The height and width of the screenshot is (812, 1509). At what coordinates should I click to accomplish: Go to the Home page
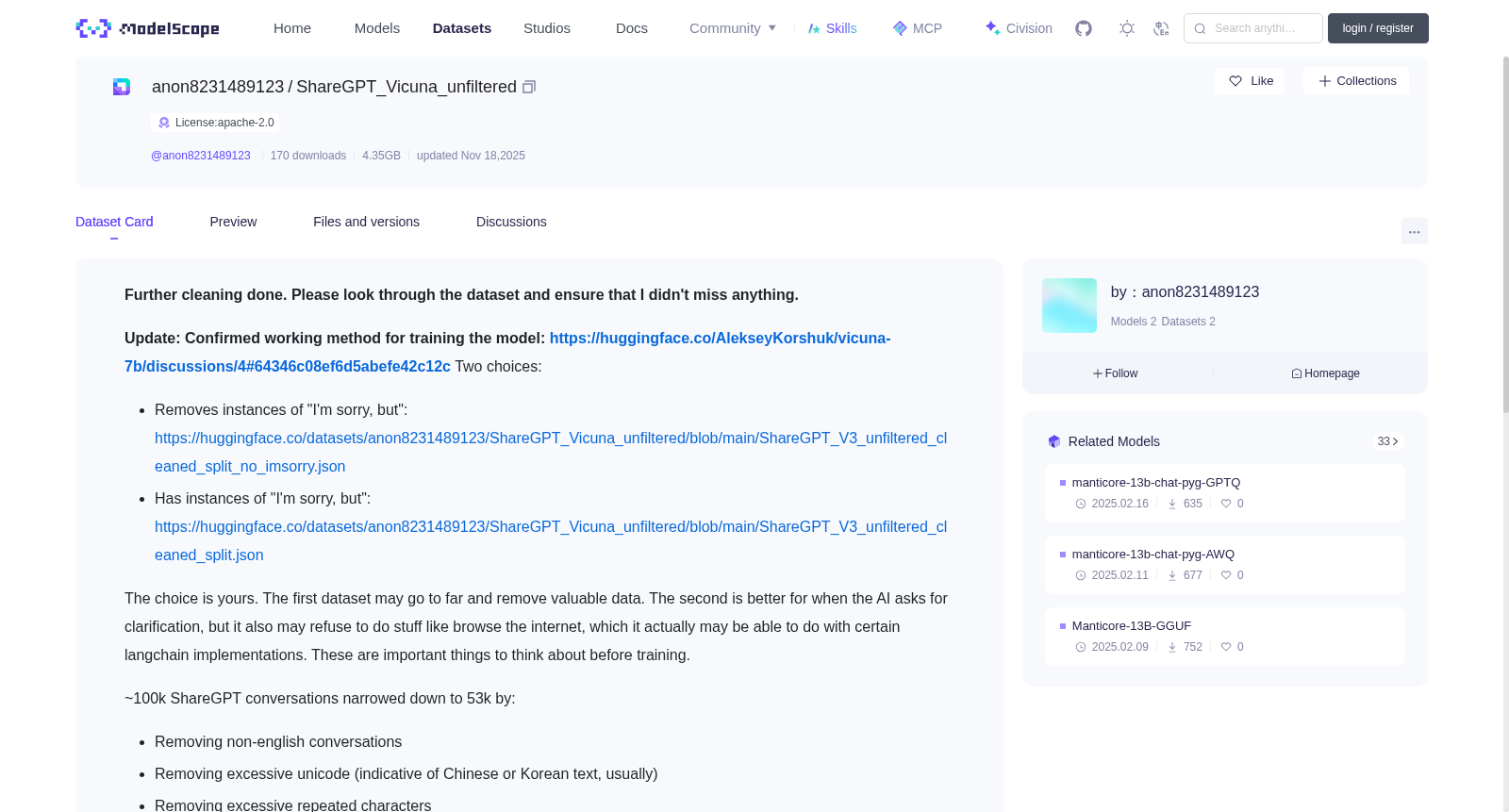click(x=292, y=28)
